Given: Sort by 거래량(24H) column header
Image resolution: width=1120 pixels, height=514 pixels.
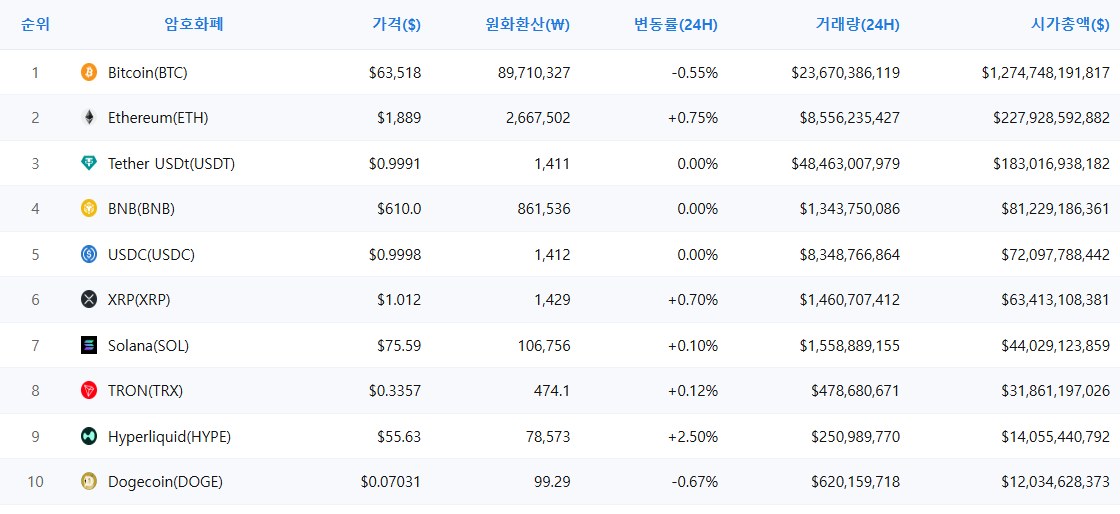Looking at the screenshot, I should coord(857,25).
